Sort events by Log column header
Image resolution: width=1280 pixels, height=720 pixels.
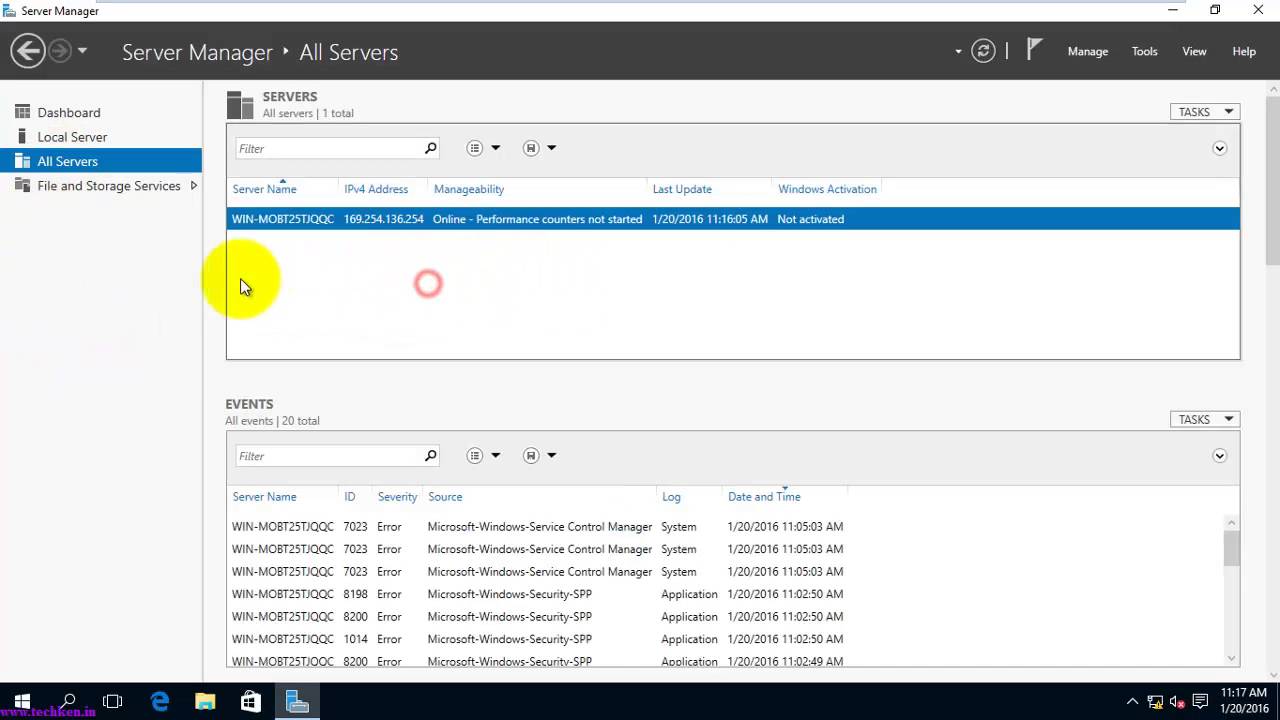tap(671, 496)
